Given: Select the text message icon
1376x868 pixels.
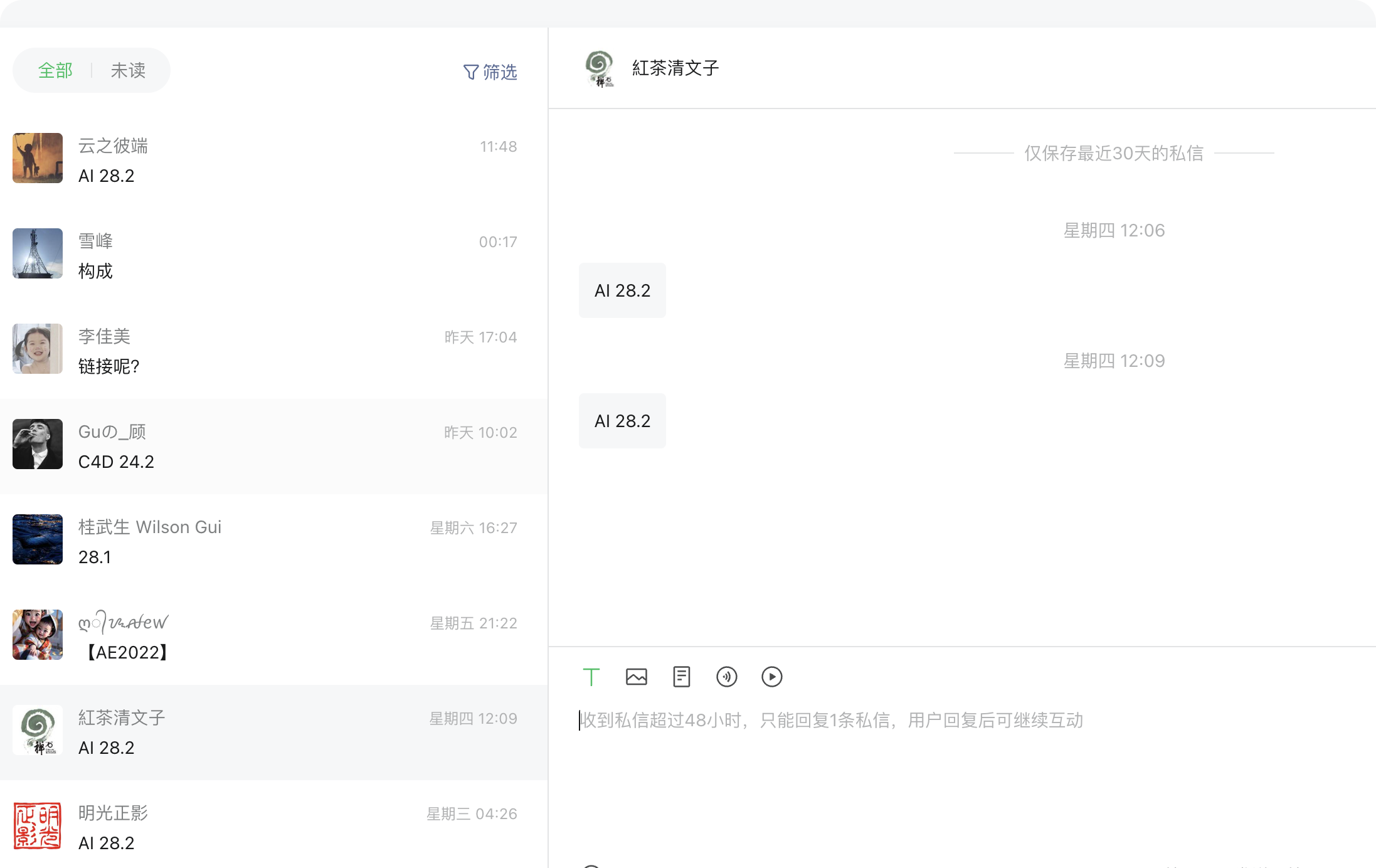Looking at the screenshot, I should tap(591, 677).
